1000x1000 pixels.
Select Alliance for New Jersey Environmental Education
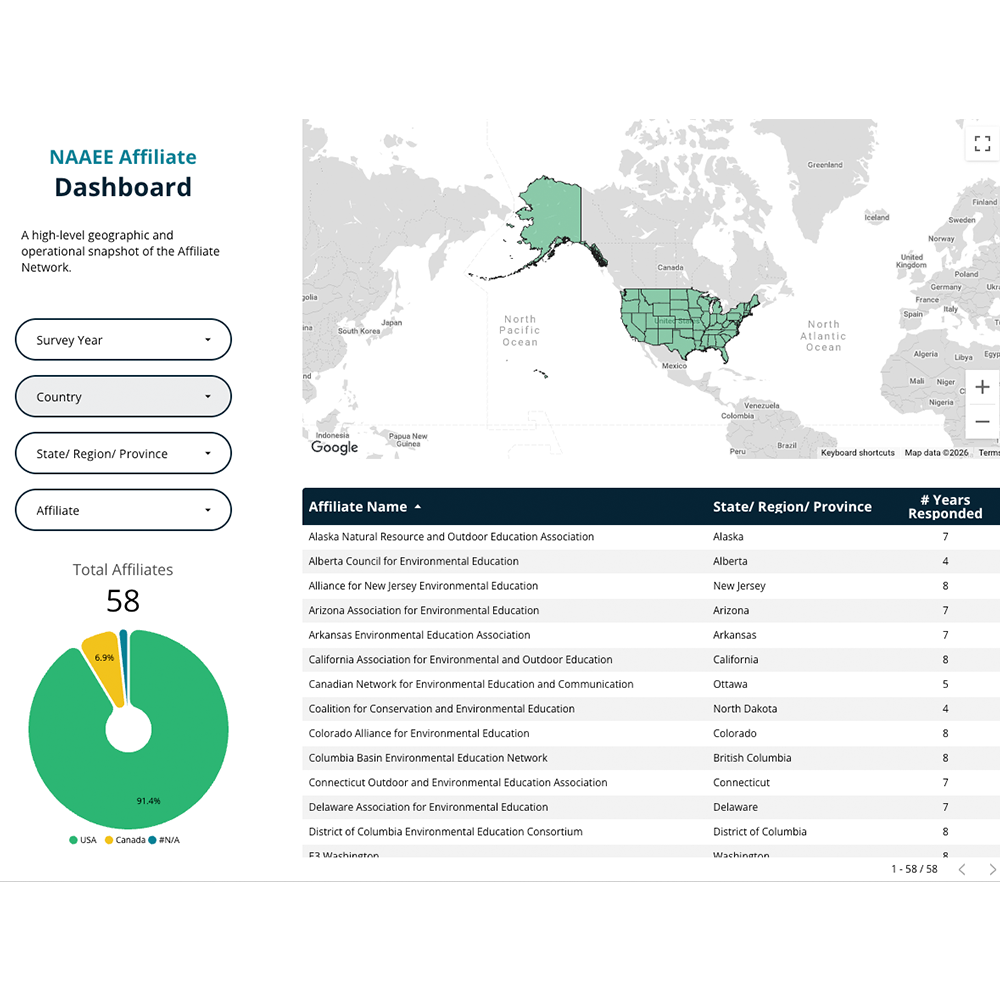[x=423, y=586]
